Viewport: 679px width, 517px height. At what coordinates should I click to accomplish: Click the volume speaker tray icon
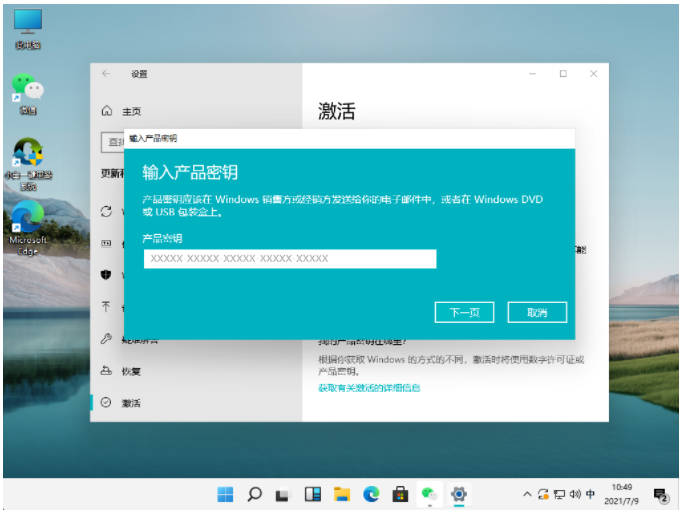click(x=574, y=494)
